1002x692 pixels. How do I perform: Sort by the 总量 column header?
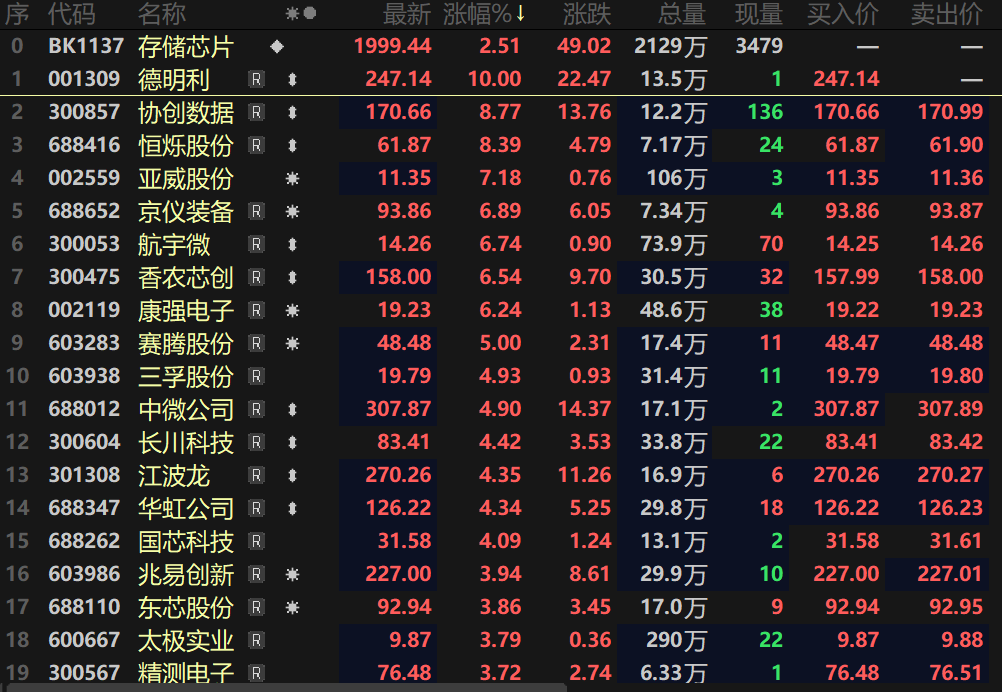(682, 14)
